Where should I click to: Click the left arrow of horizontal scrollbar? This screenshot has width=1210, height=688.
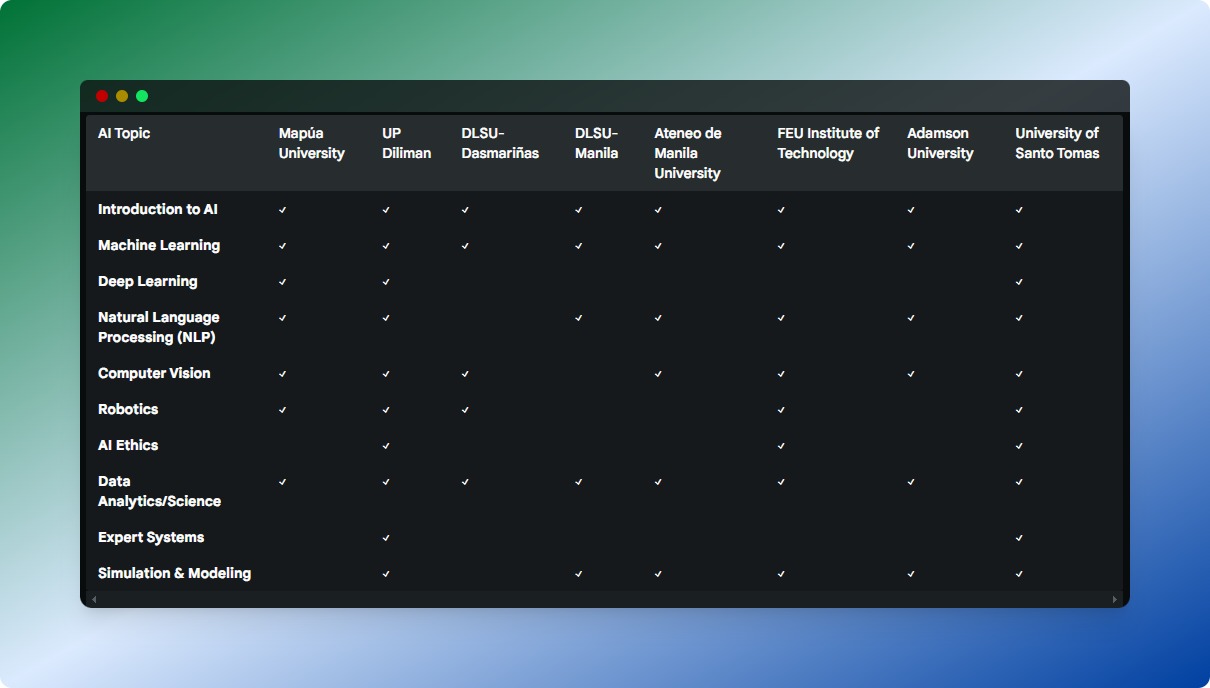(94, 599)
